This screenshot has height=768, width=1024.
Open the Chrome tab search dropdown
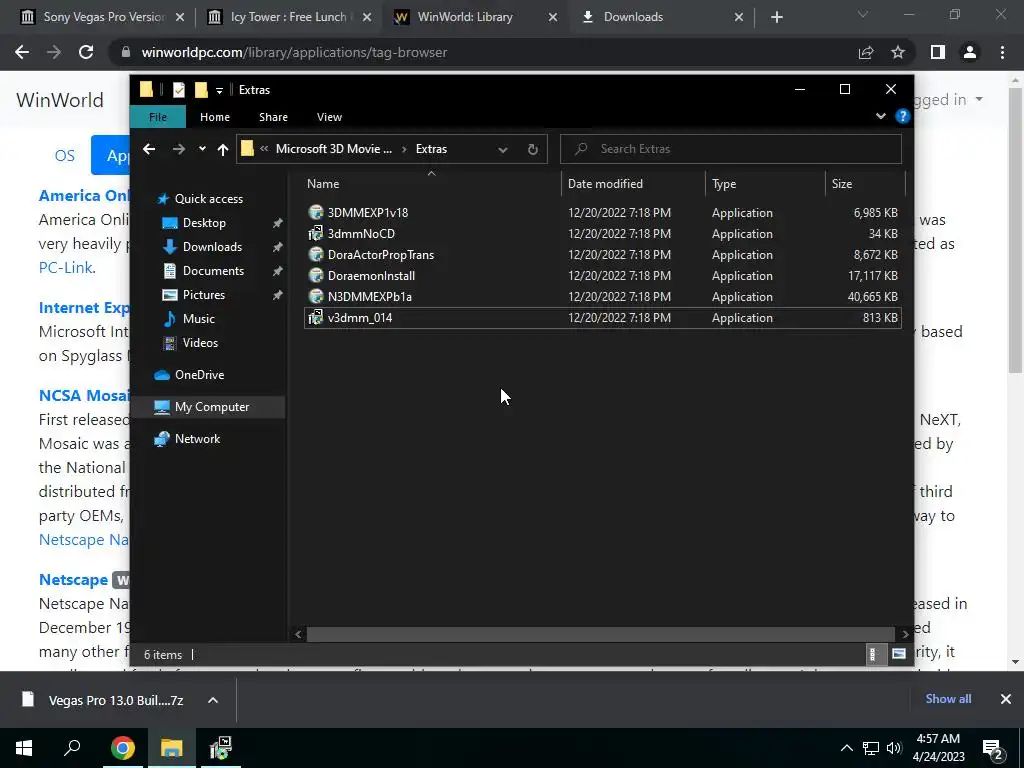coord(863,14)
